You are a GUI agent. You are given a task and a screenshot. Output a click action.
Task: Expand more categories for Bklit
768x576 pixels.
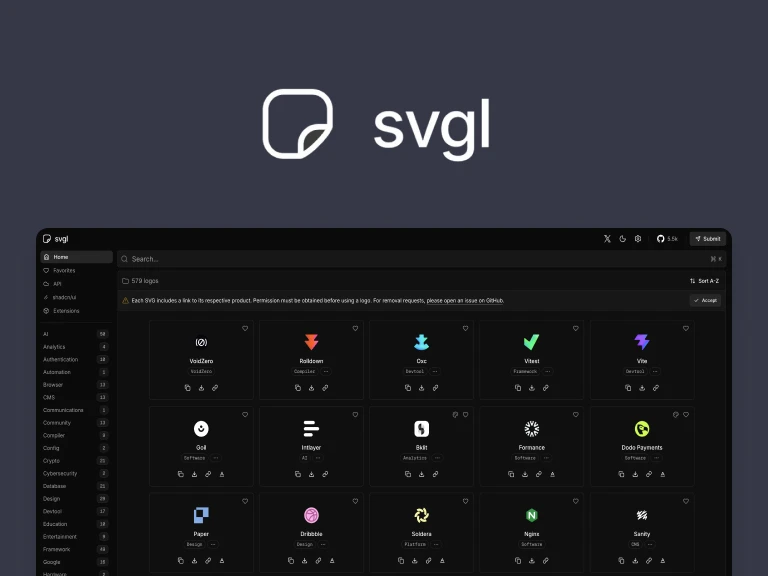point(437,458)
